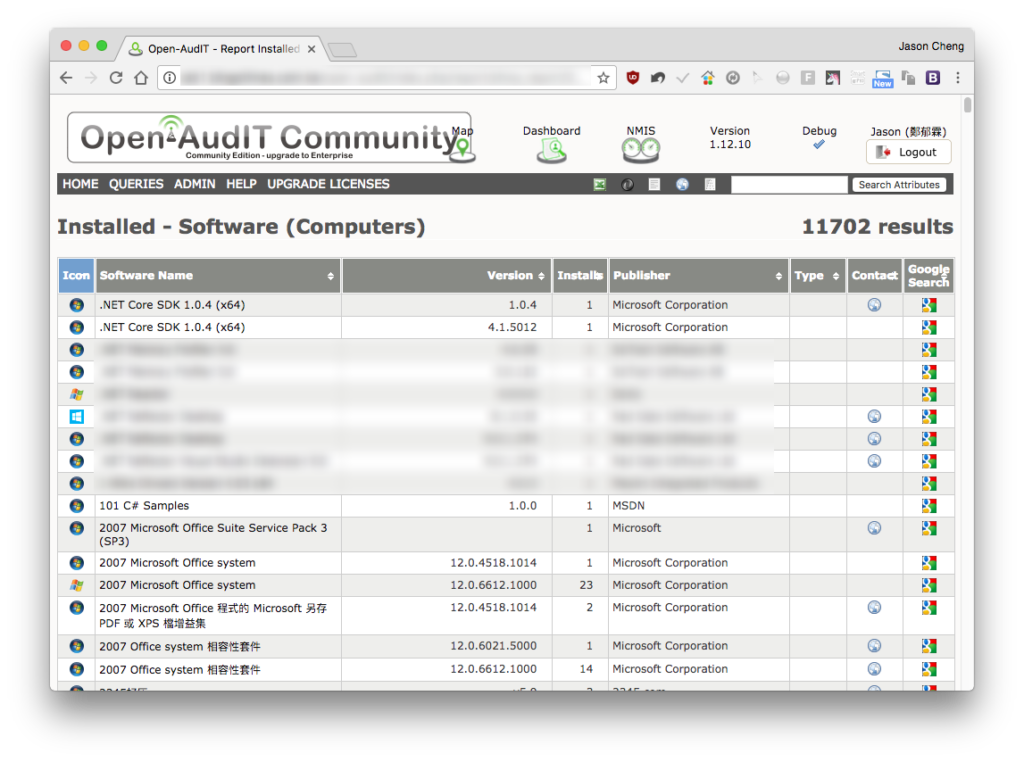
Task: Go to the browser home page icon
Action: tap(141, 78)
